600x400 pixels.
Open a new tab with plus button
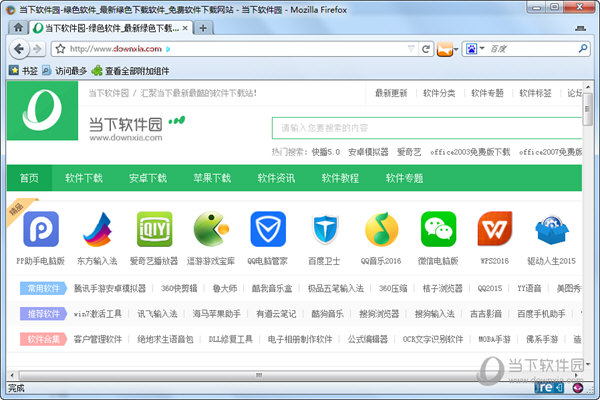pyautogui.click(x=203, y=28)
